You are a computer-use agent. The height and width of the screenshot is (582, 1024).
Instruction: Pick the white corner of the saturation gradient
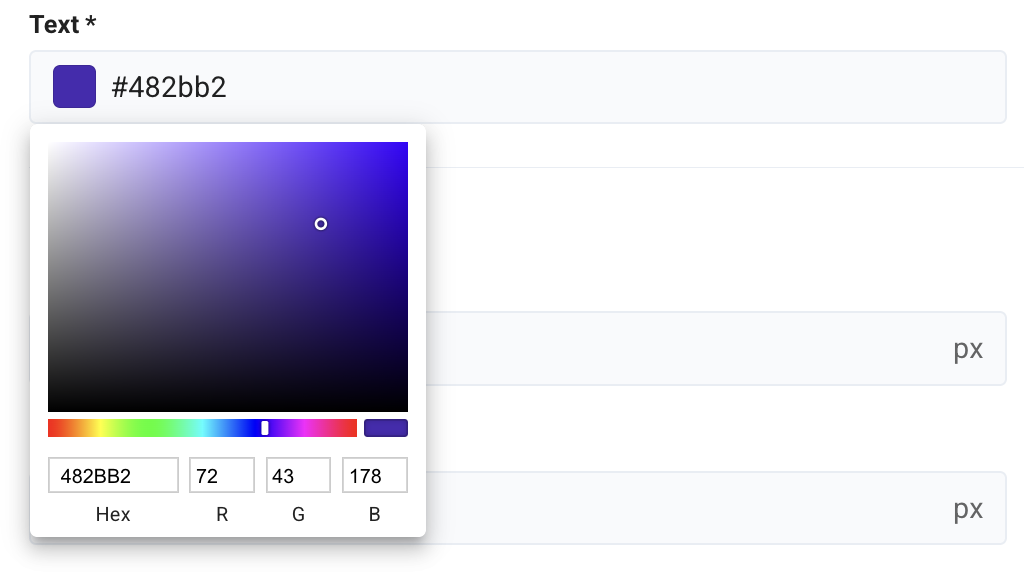pos(50,144)
